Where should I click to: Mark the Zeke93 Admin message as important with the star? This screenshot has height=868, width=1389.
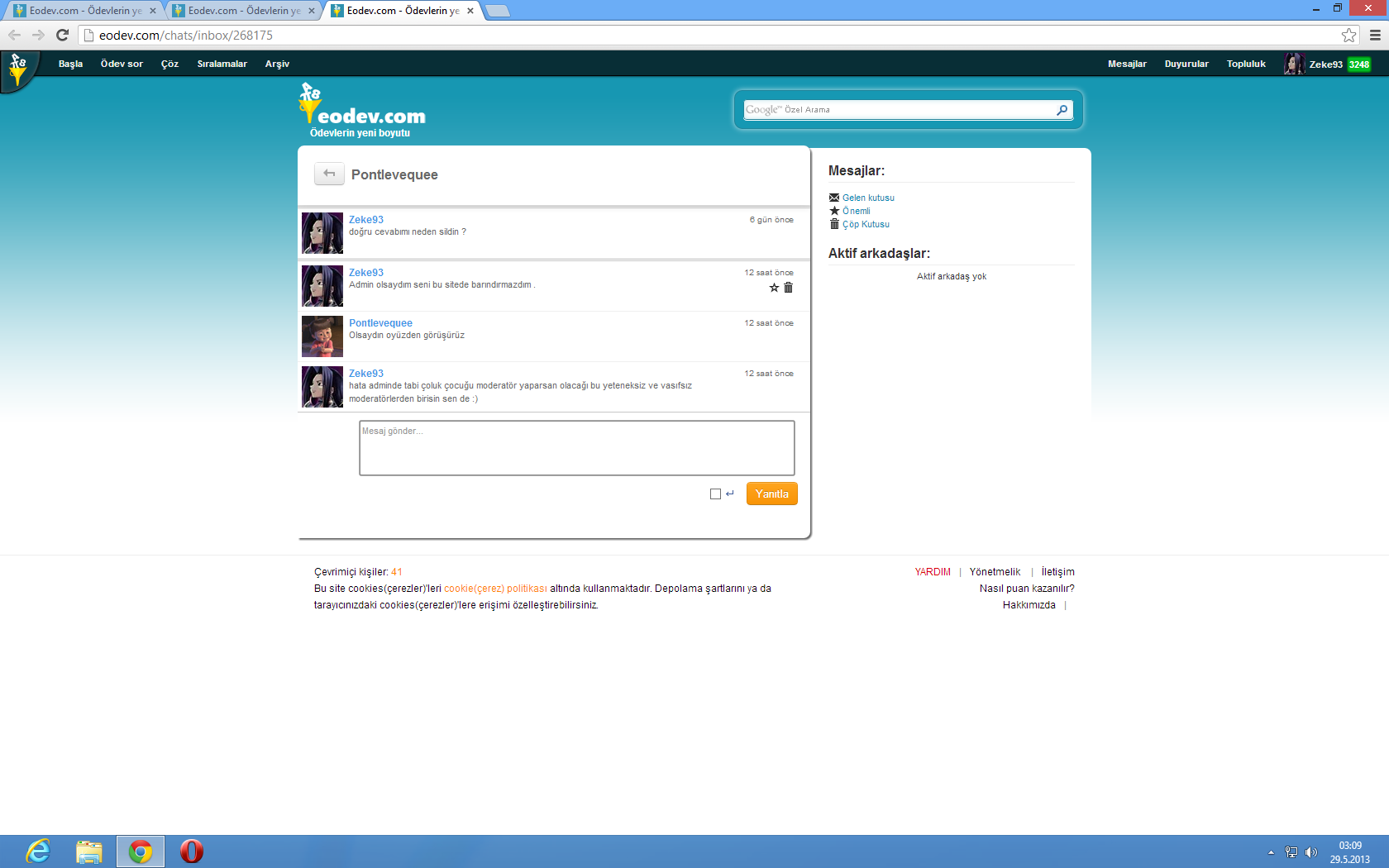[x=774, y=288]
